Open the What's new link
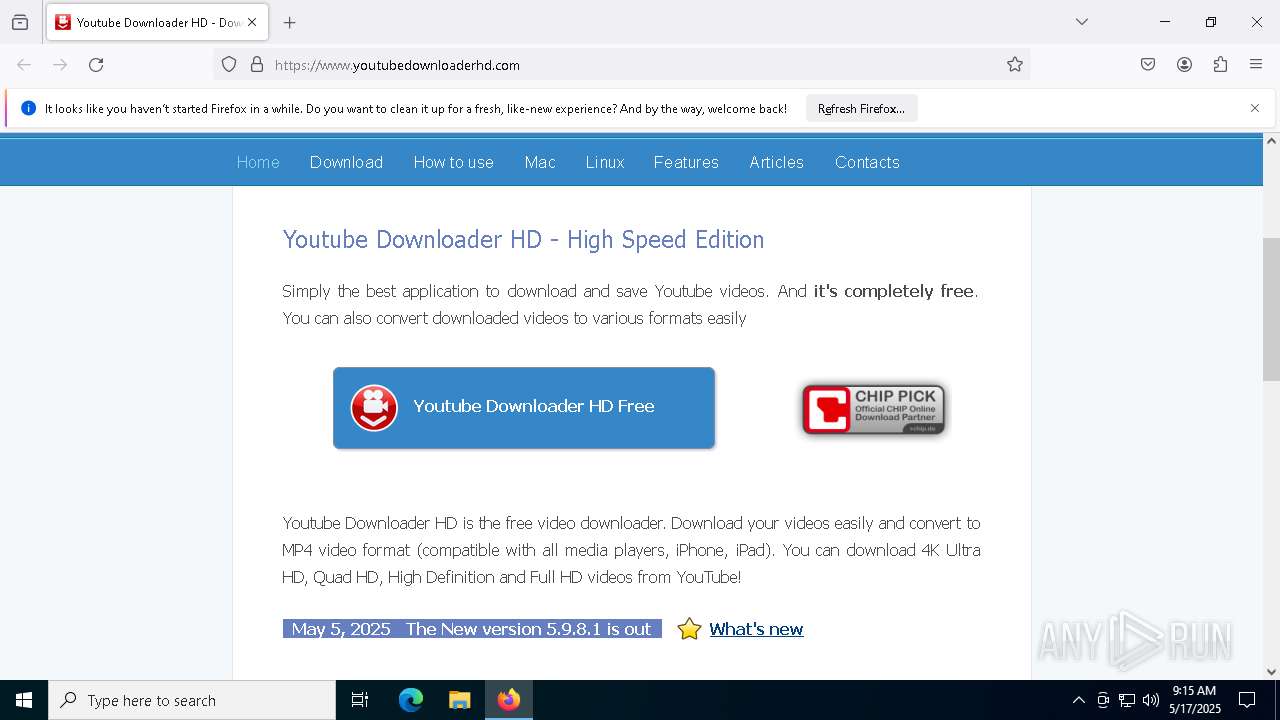The image size is (1280, 720). (x=756, y=629)
